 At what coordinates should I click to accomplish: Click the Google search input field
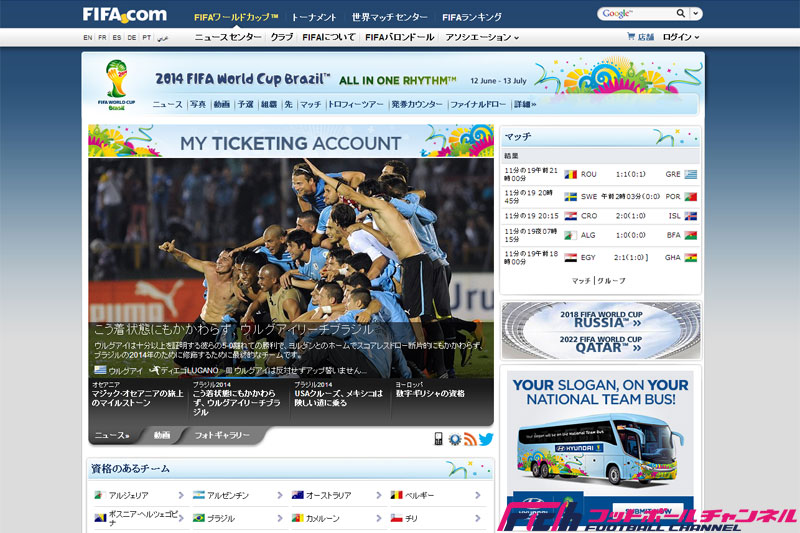click(636, 14)
